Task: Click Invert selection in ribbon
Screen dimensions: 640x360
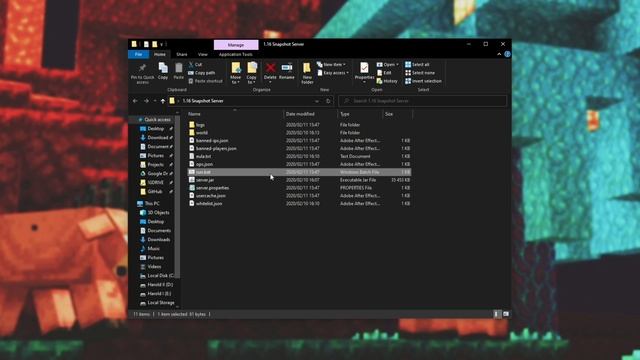Action: [423, 81]
